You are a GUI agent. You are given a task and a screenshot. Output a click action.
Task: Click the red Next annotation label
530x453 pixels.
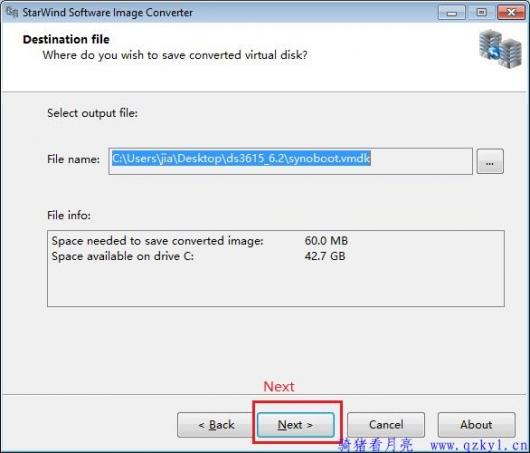[279, 386]
